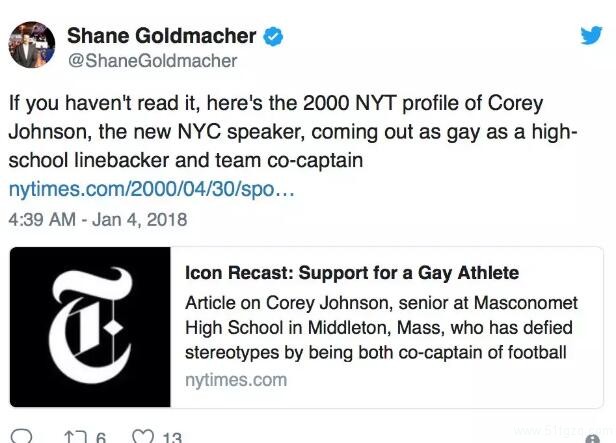Open the "Icon Recast: Support for a Gay Athlete" headline
This screenshot has width=616, height=443.
pyautogui.click(x=352, y=273)
